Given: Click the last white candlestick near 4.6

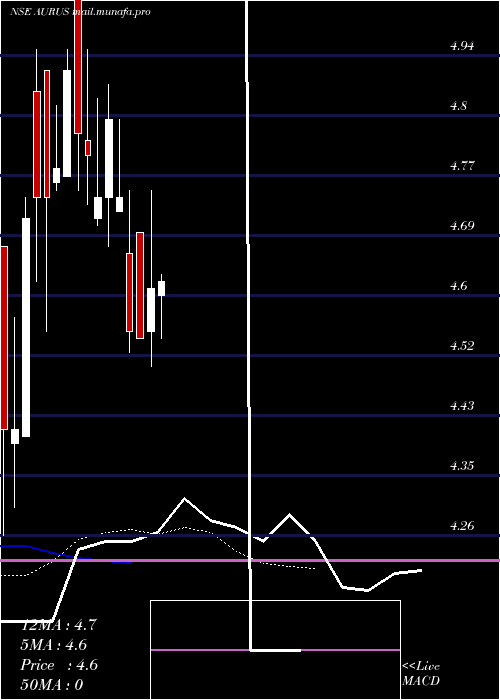Looking at the screenshot, I should tap(161, 288).
